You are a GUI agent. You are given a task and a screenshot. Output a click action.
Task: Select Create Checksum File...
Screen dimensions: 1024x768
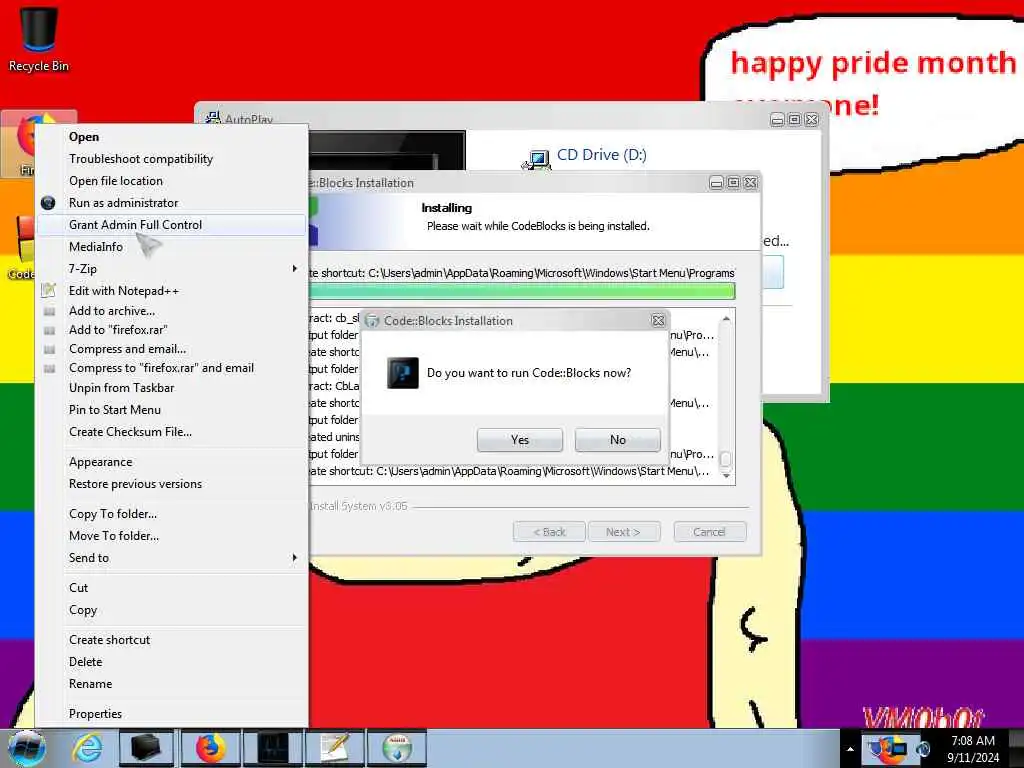[x=171, y=432]
